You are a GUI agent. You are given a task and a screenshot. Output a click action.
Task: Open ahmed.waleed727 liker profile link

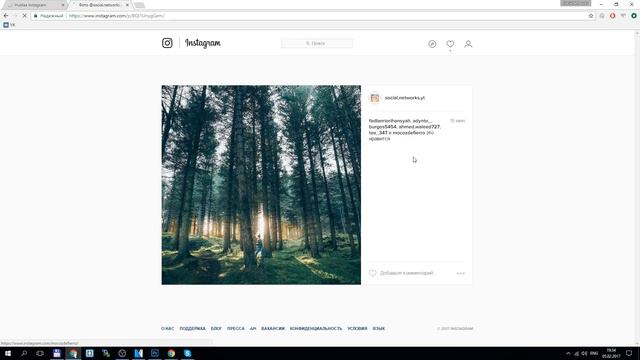click(419, 127)
